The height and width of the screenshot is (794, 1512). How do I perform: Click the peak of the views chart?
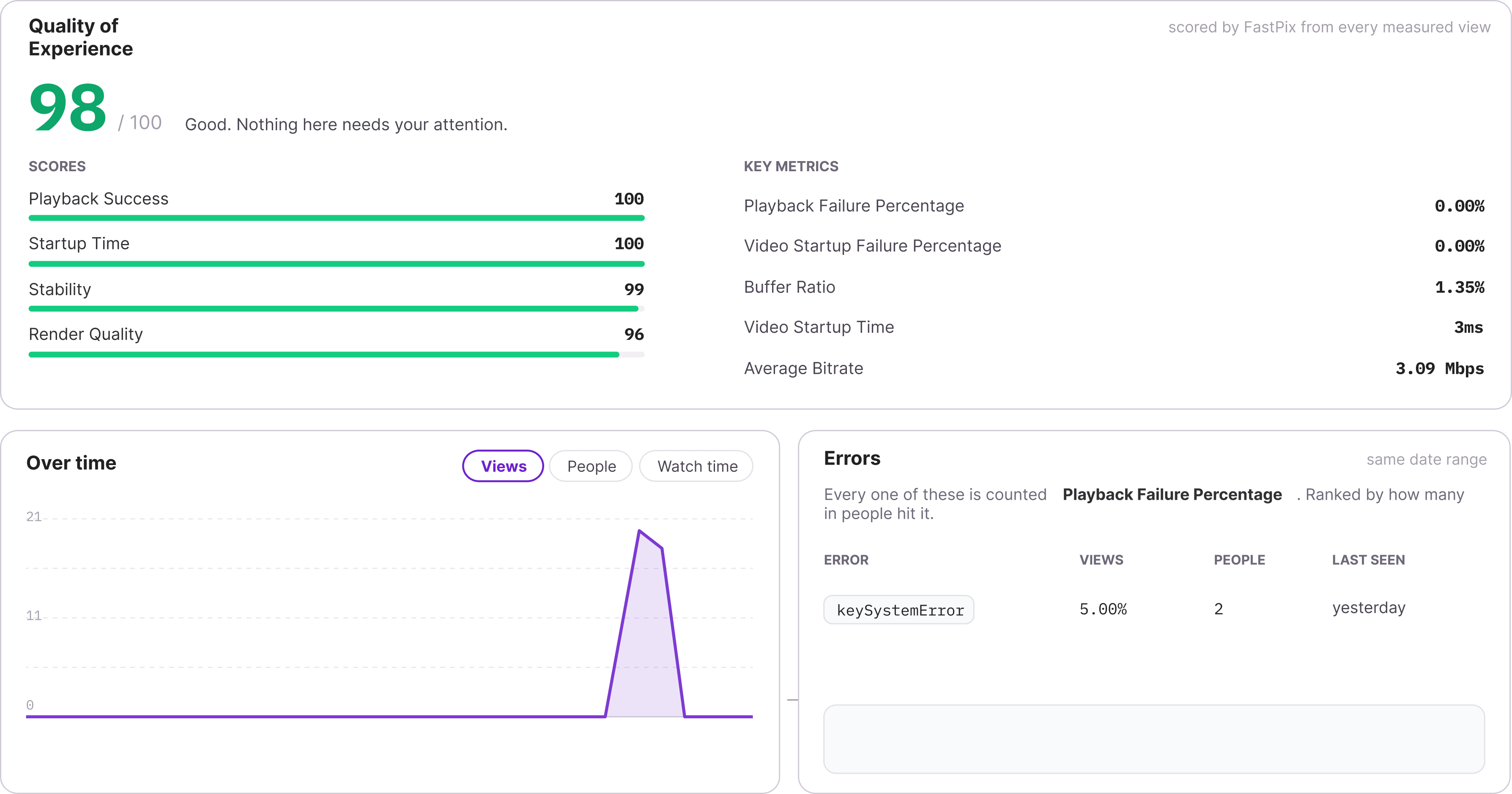639,531
